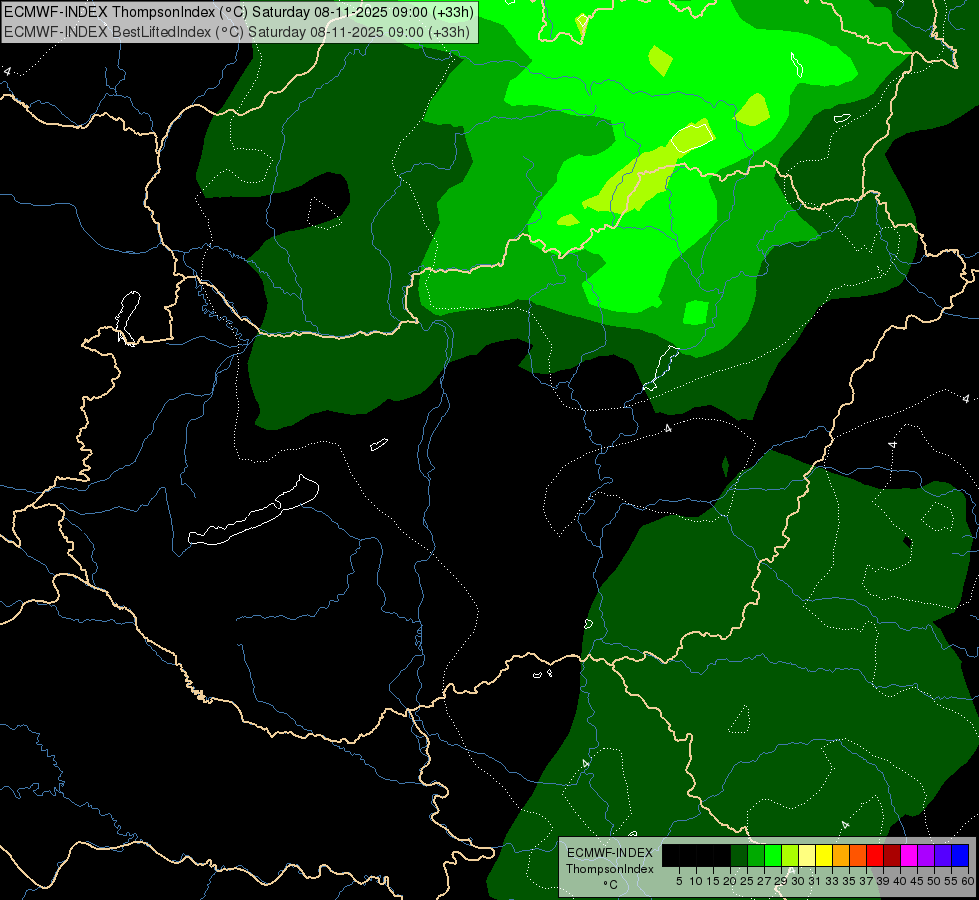Click the '31' legend scale value
This screenshot has height=900, width=979.
coord(815,881)
